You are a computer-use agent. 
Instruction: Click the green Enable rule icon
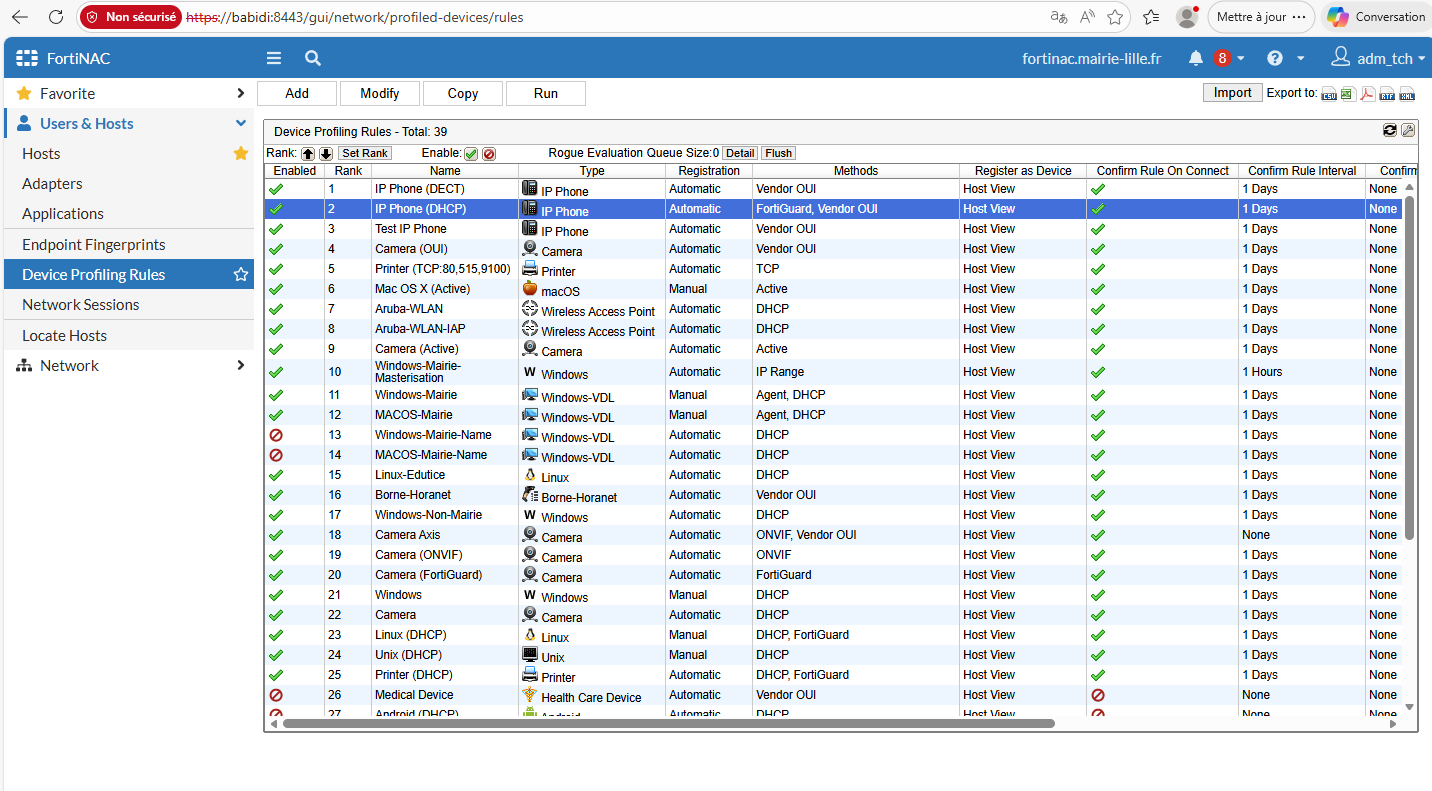point(471,154)
